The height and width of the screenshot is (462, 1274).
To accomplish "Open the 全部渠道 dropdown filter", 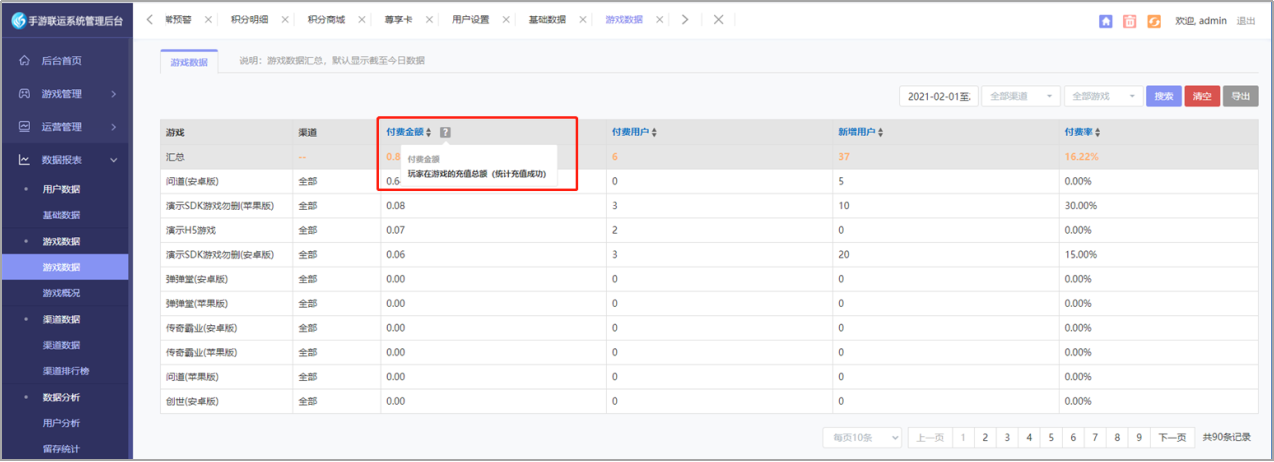I will (1021, 97).
